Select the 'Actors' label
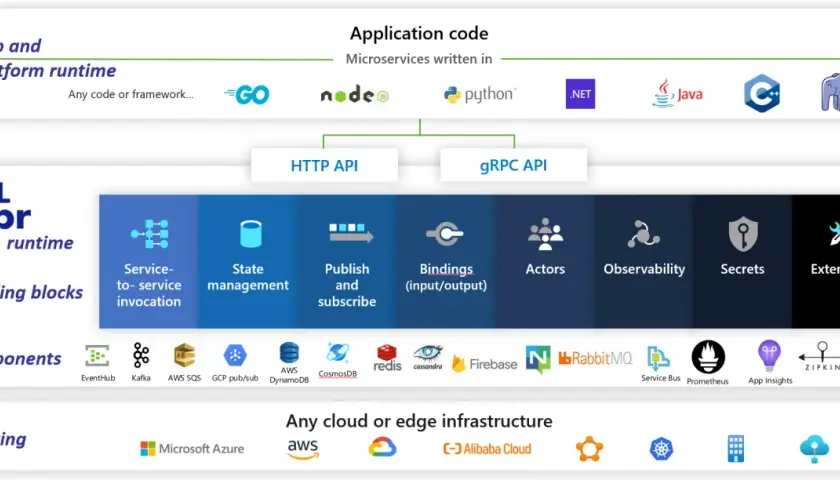Screen dimensions: 840x480 click(545, 269)
